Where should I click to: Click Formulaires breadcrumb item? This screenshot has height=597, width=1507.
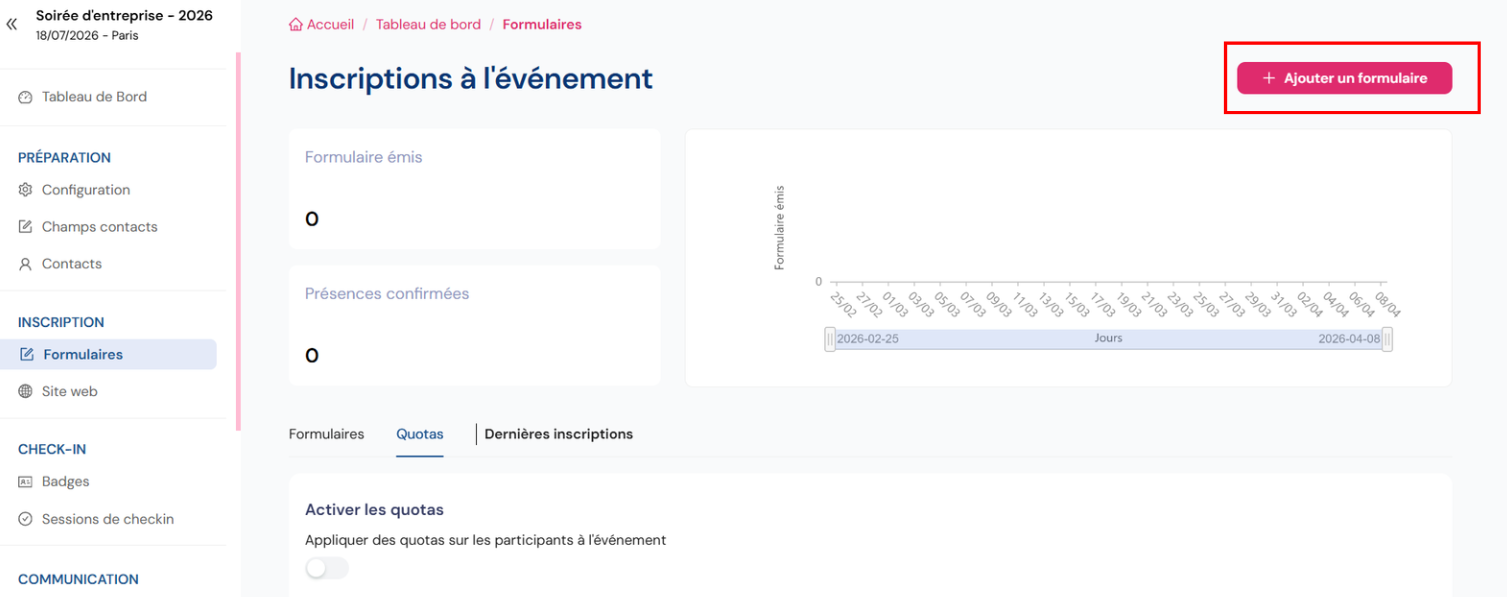click(x=542, y=25)
